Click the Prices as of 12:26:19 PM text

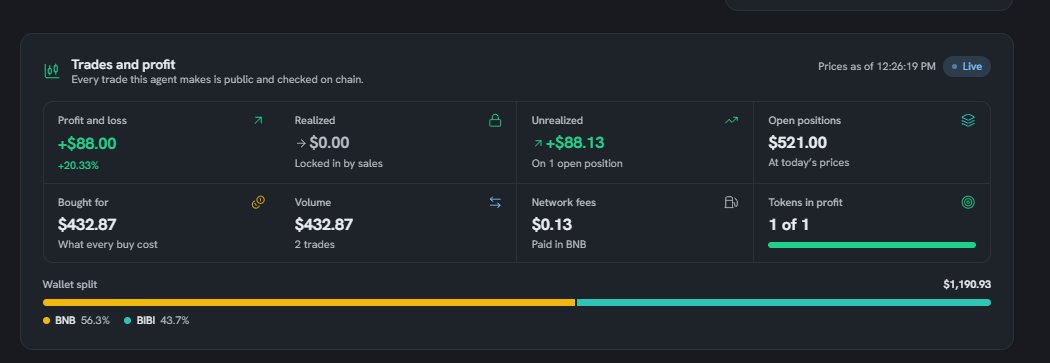(x=877, y=66)
